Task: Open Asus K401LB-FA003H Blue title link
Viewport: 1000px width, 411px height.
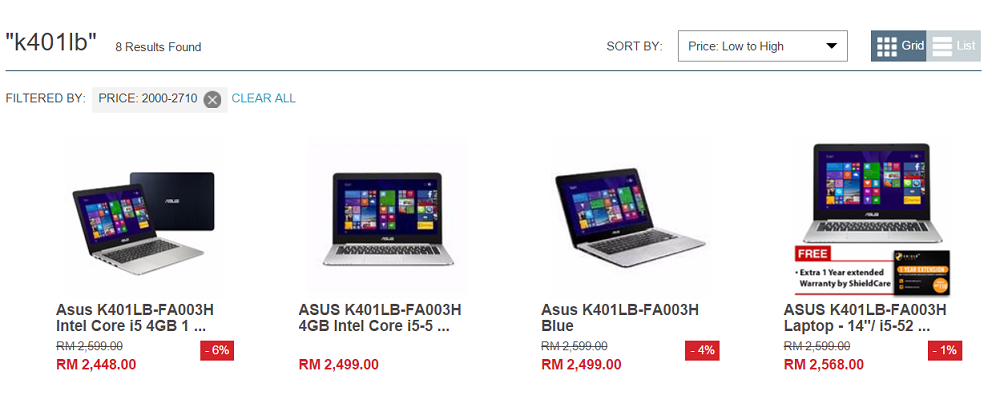Action: click(x=620, y=318)
